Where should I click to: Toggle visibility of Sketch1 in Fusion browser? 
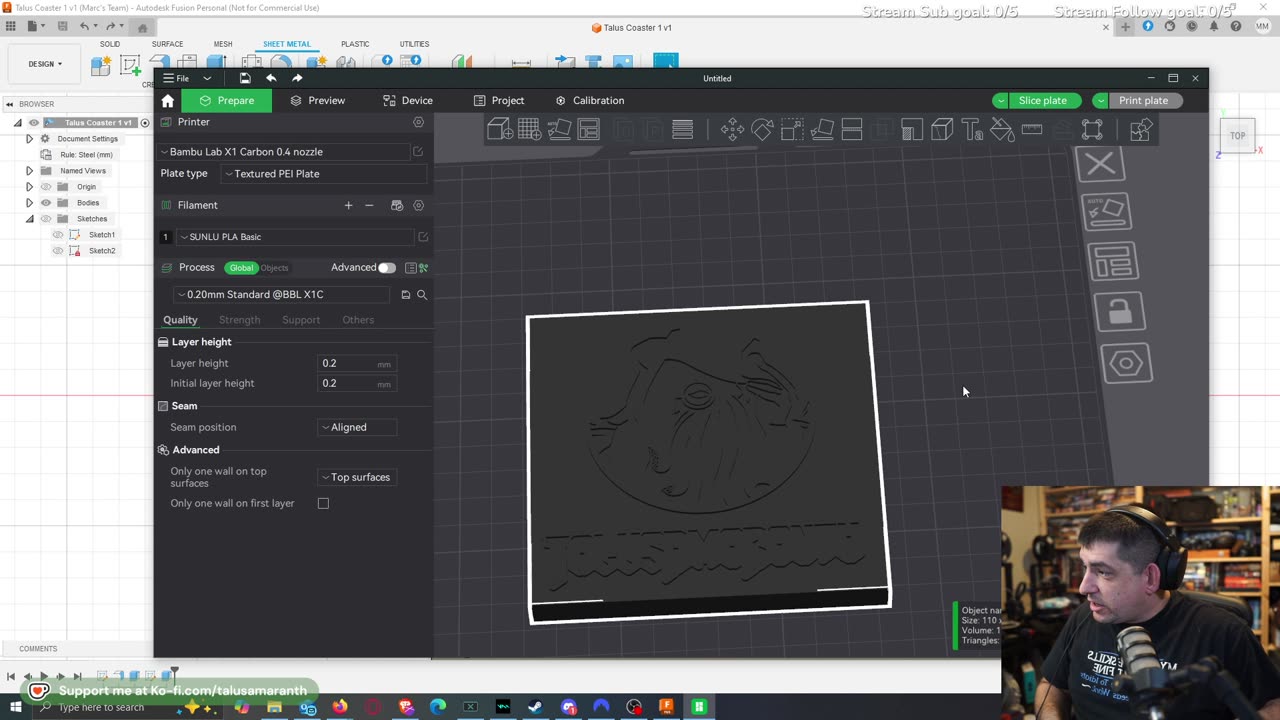click(58, 235)
